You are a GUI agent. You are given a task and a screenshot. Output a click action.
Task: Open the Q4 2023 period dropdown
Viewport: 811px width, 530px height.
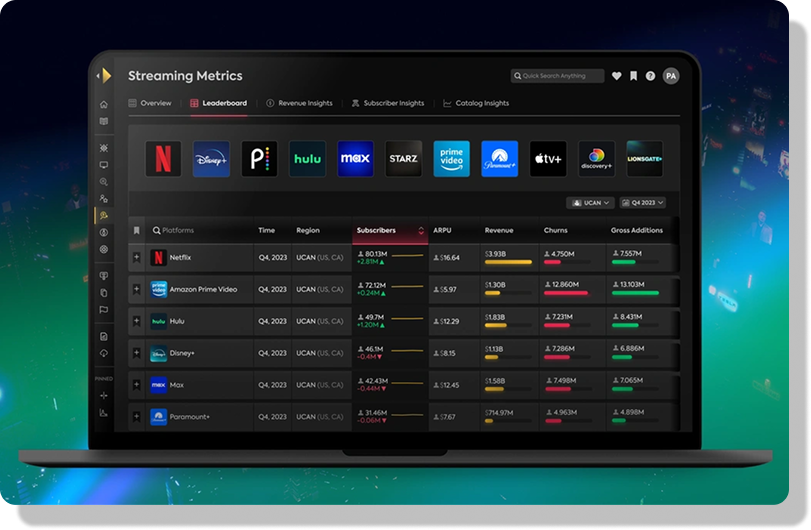[x=643, y=203]
